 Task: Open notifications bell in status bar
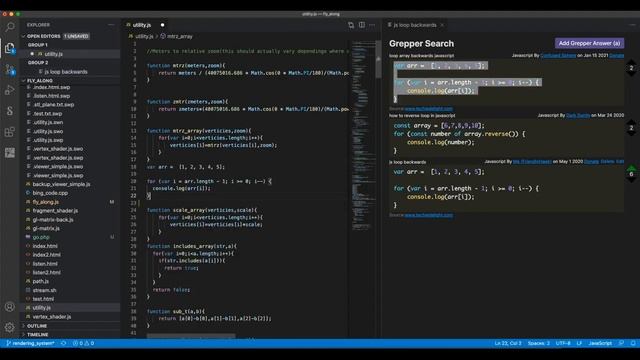[x=633, y=343]
